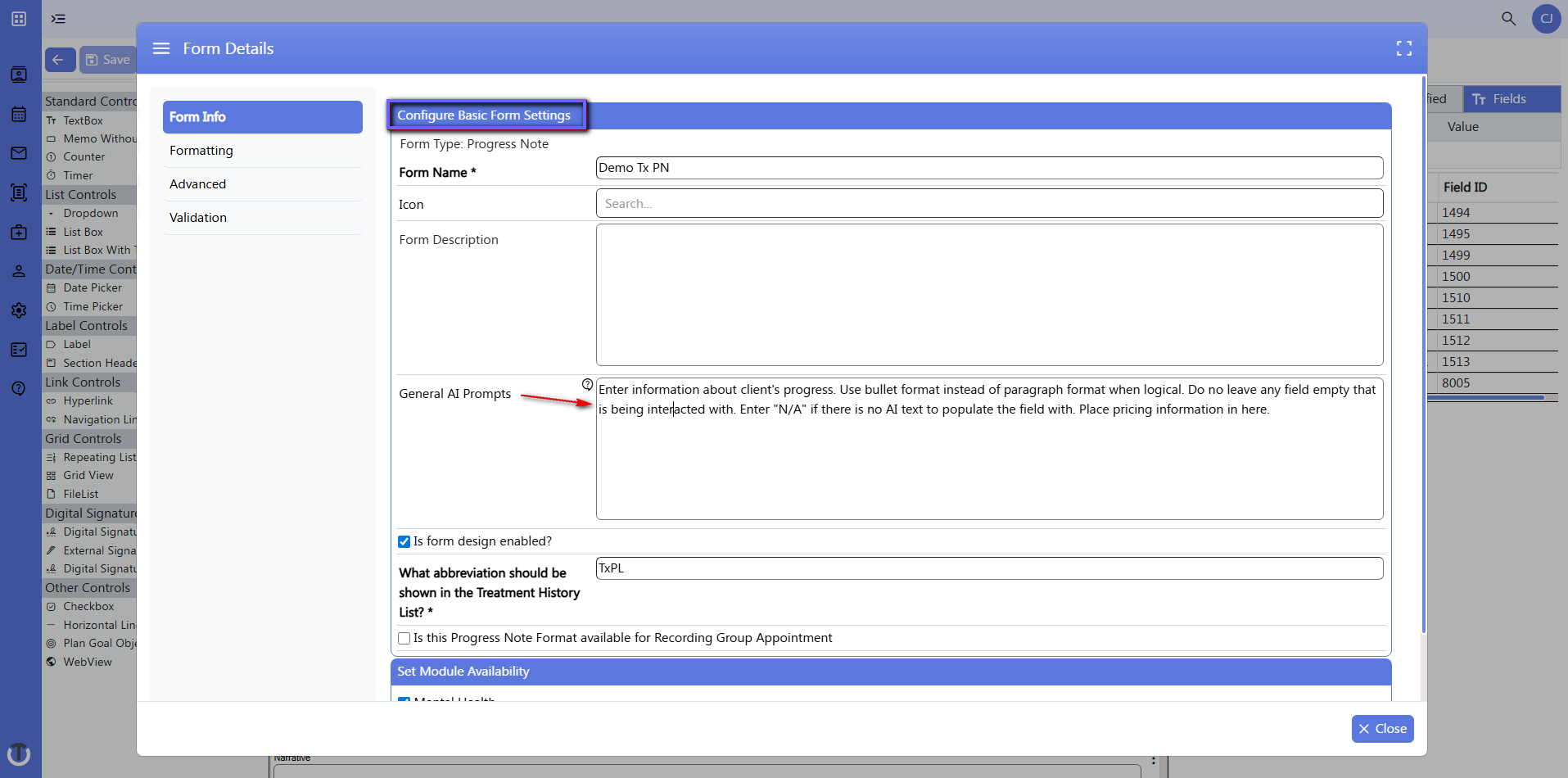
Task: Expand the dialog with the fullscreen icon
Action: coord(1403,48)
